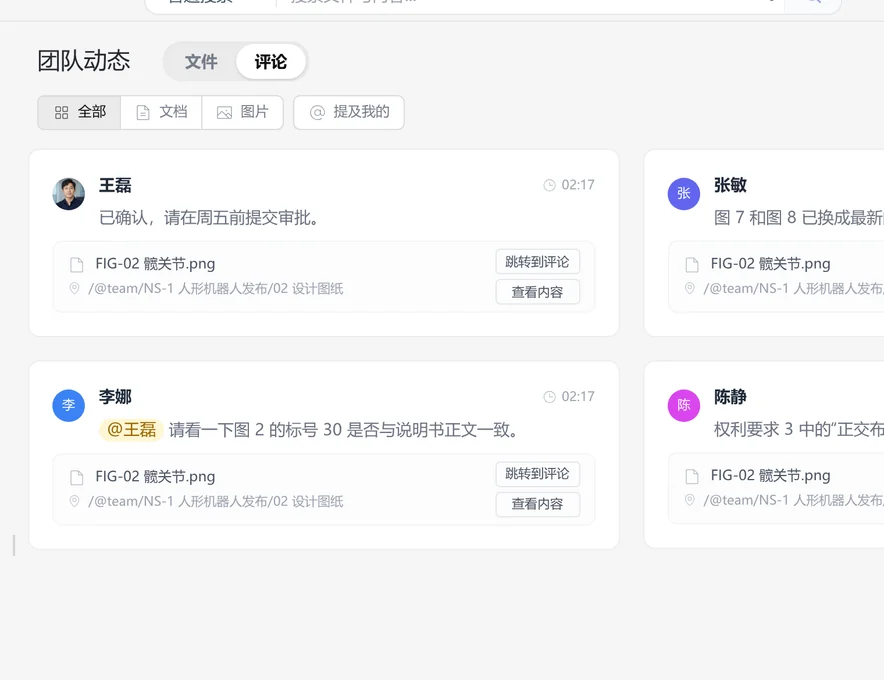The image size is (884, 680).
Task: Click 张敏's comment about 图 7 和图 8
Action: pos(799,218)
